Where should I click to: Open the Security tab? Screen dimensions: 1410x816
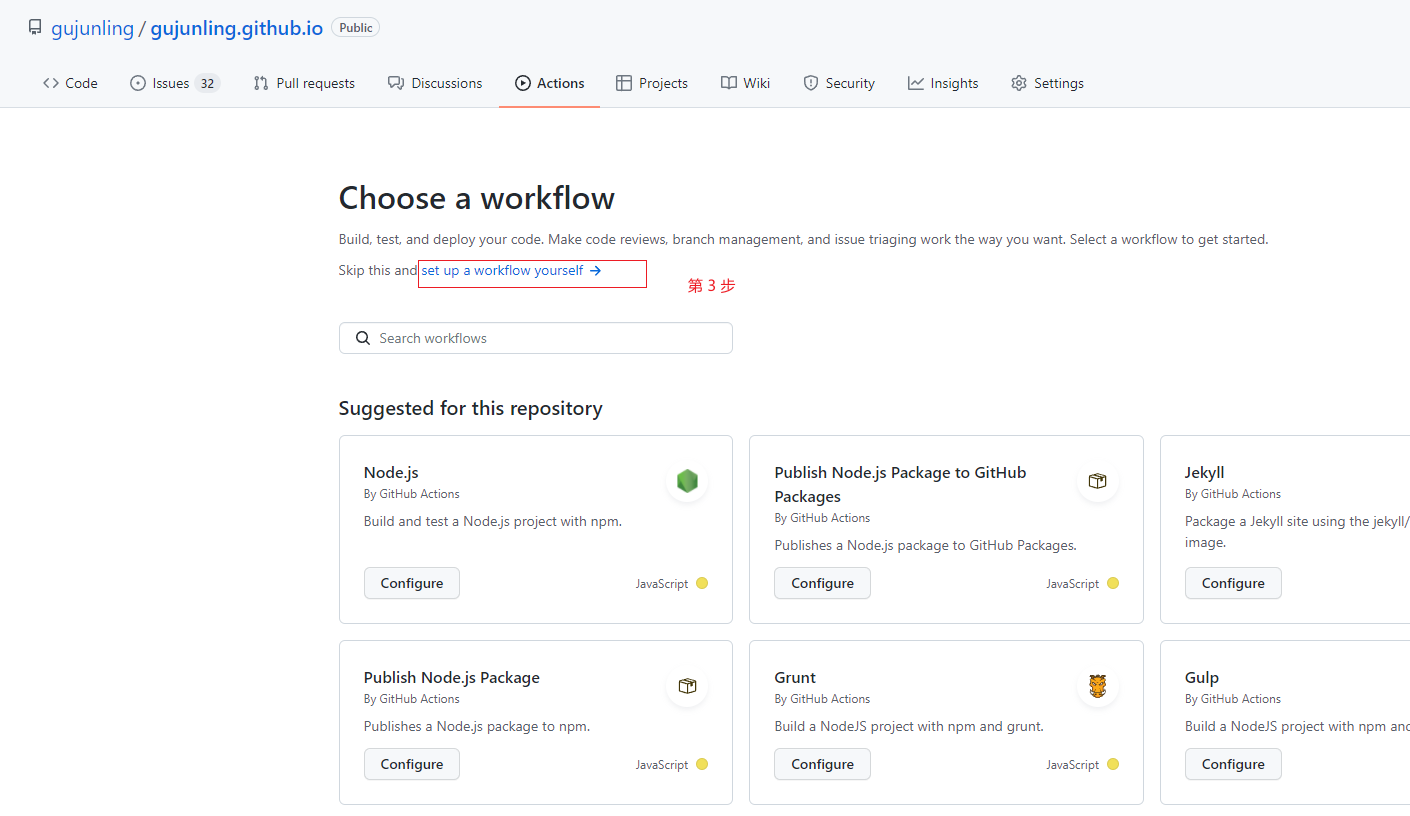[839, 83]
